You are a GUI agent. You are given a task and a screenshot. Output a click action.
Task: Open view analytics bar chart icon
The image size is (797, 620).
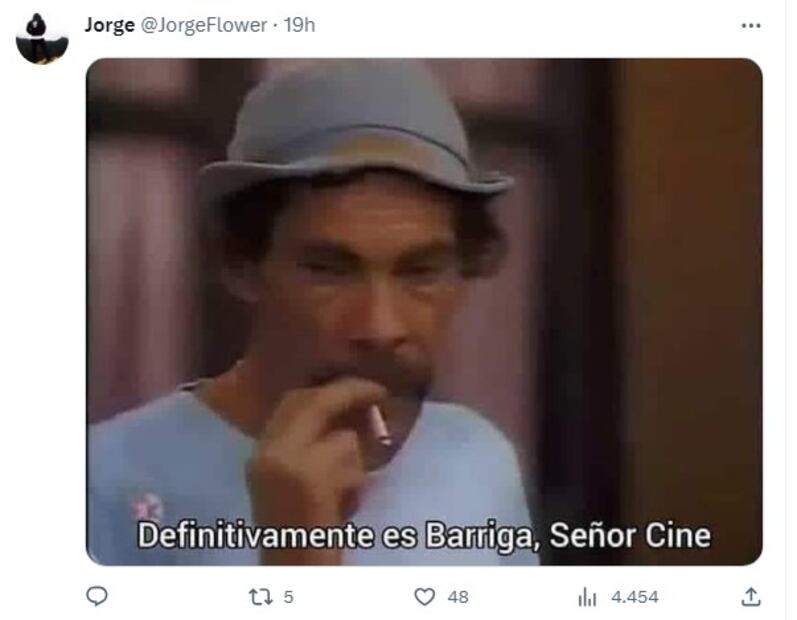tap(587, 597)
